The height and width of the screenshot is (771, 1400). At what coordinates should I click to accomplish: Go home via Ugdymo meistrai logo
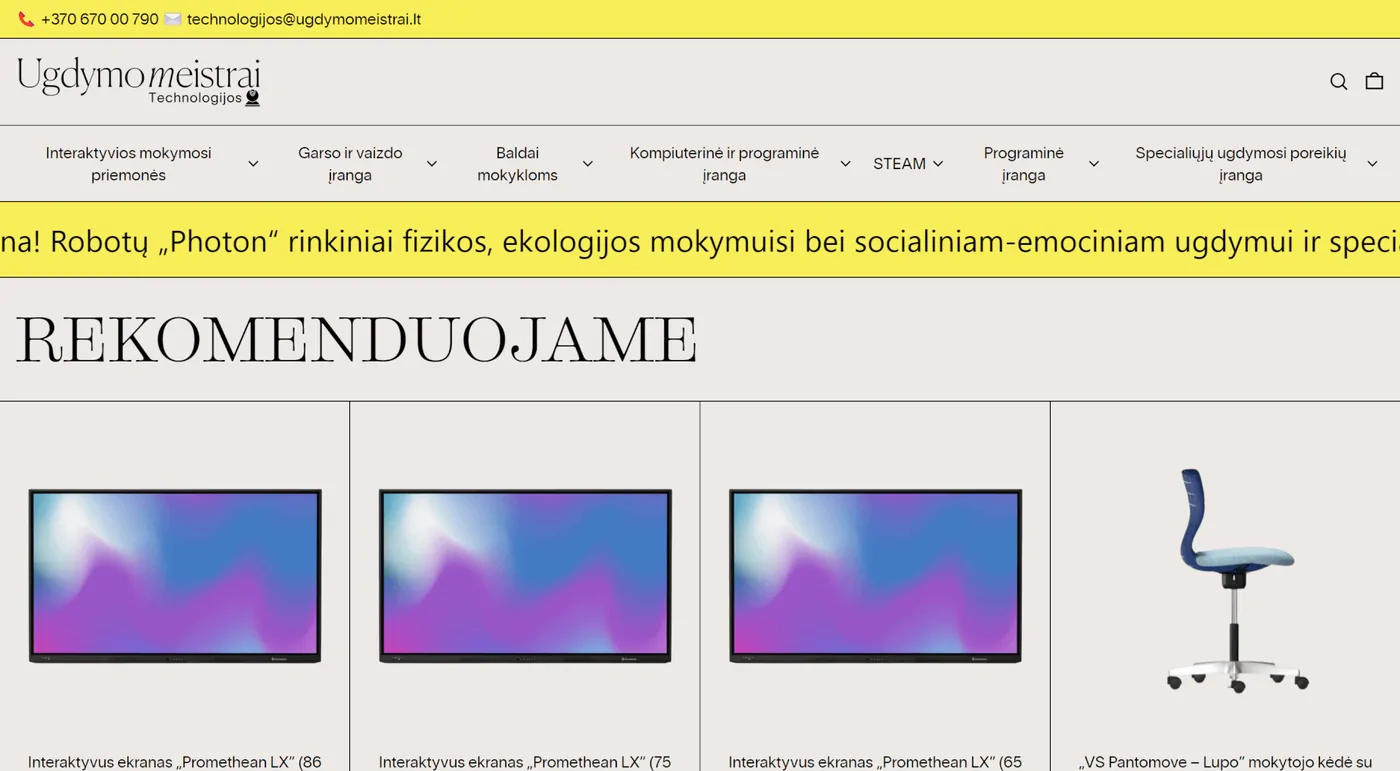click(139, 81)
